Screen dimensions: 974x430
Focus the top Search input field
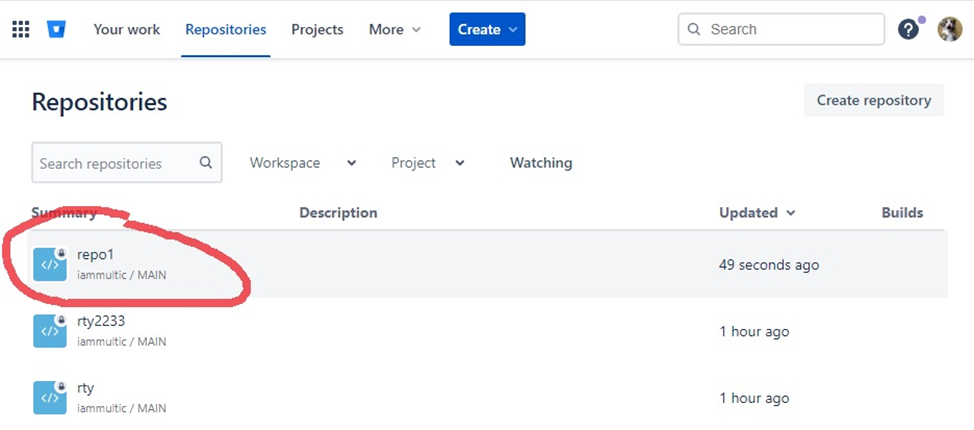790,29
